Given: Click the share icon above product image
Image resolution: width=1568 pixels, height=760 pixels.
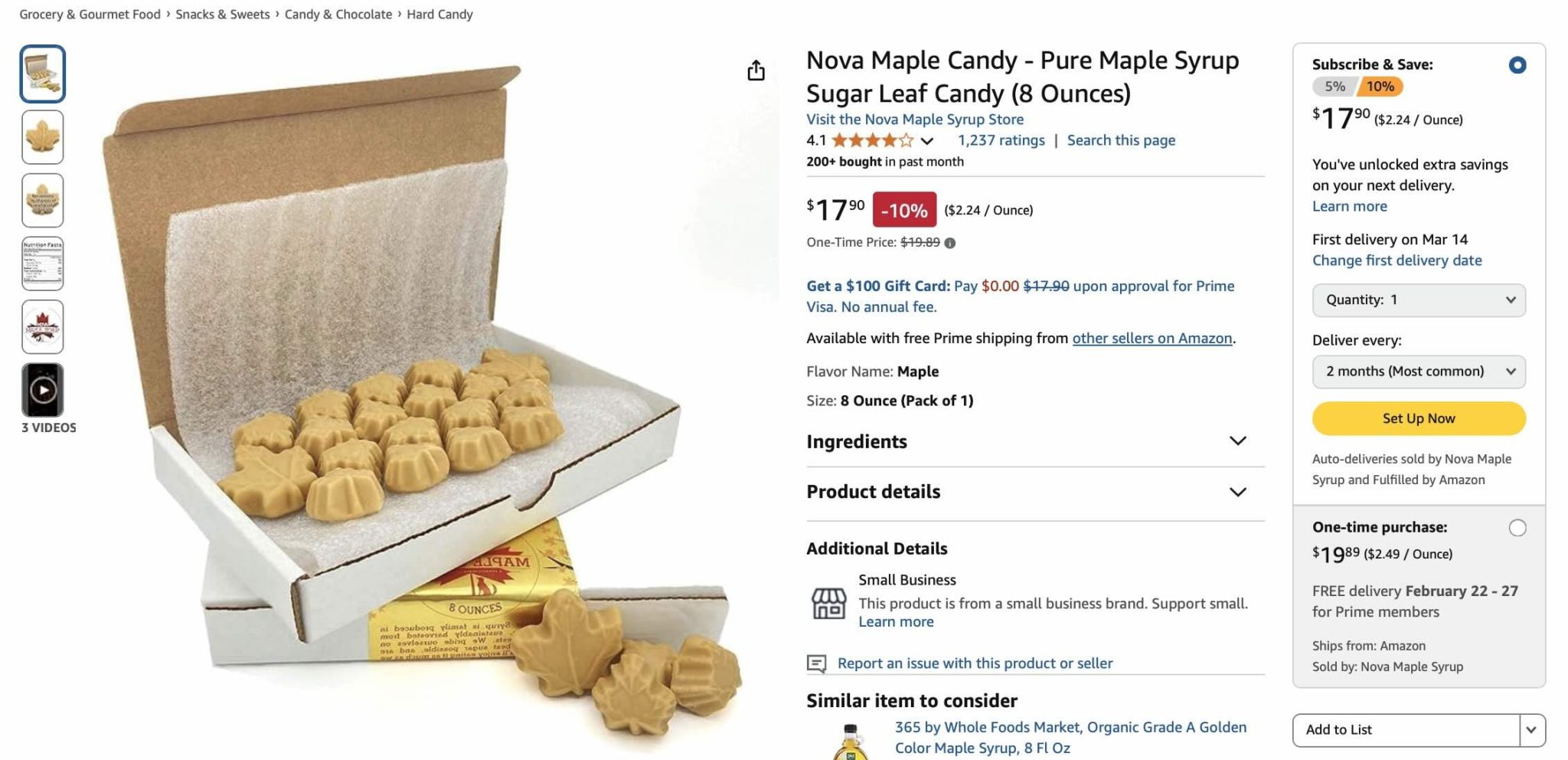Looking at the screenshot, I should pos(756,70).
